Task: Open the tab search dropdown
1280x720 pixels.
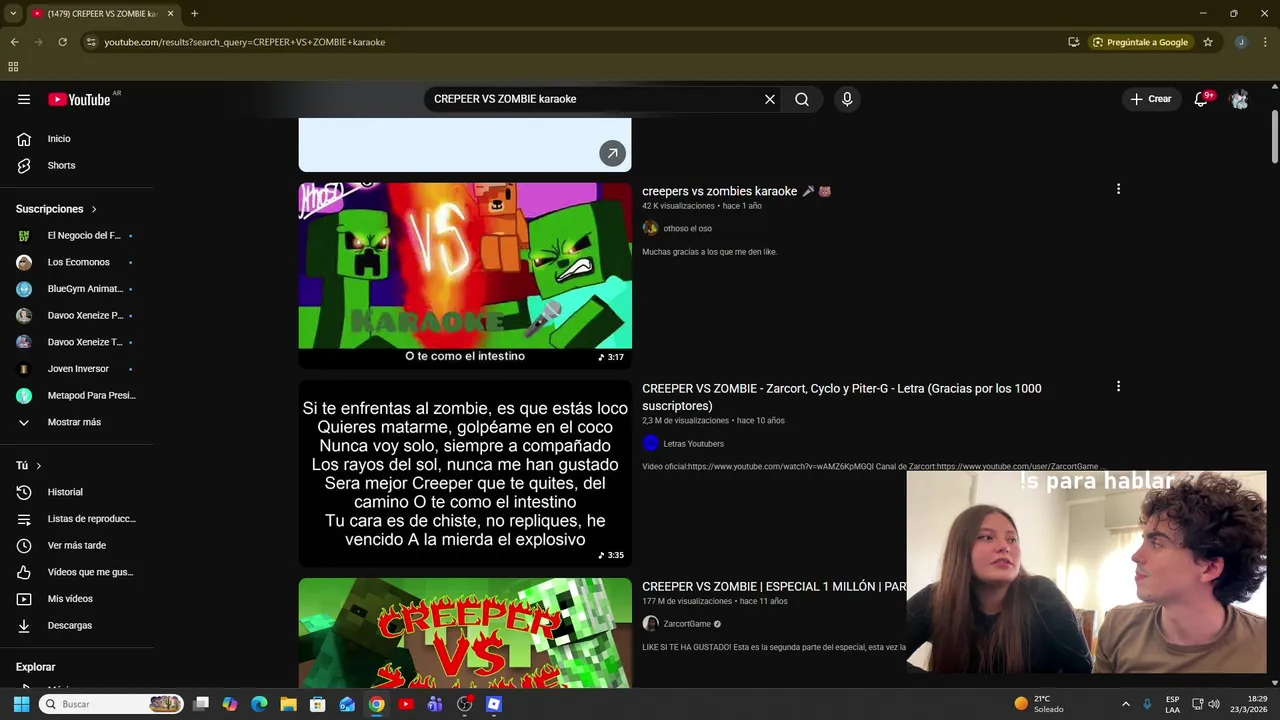Action: pos(13,13)
